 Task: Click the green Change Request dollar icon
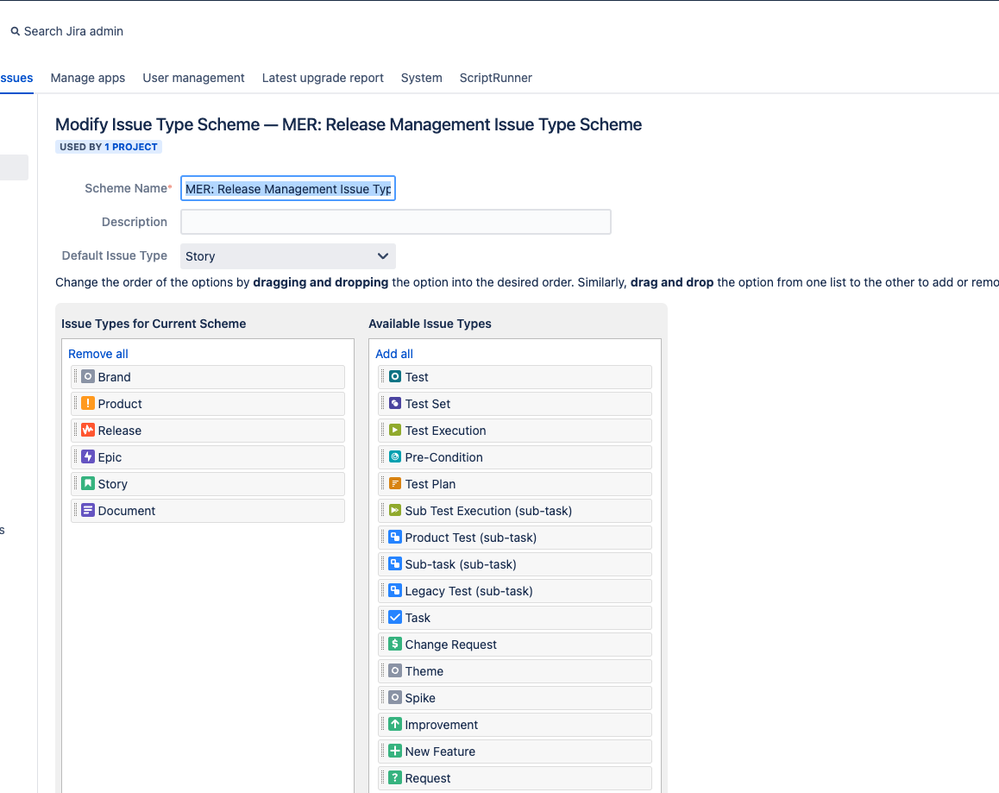click(x=395, y=644)
